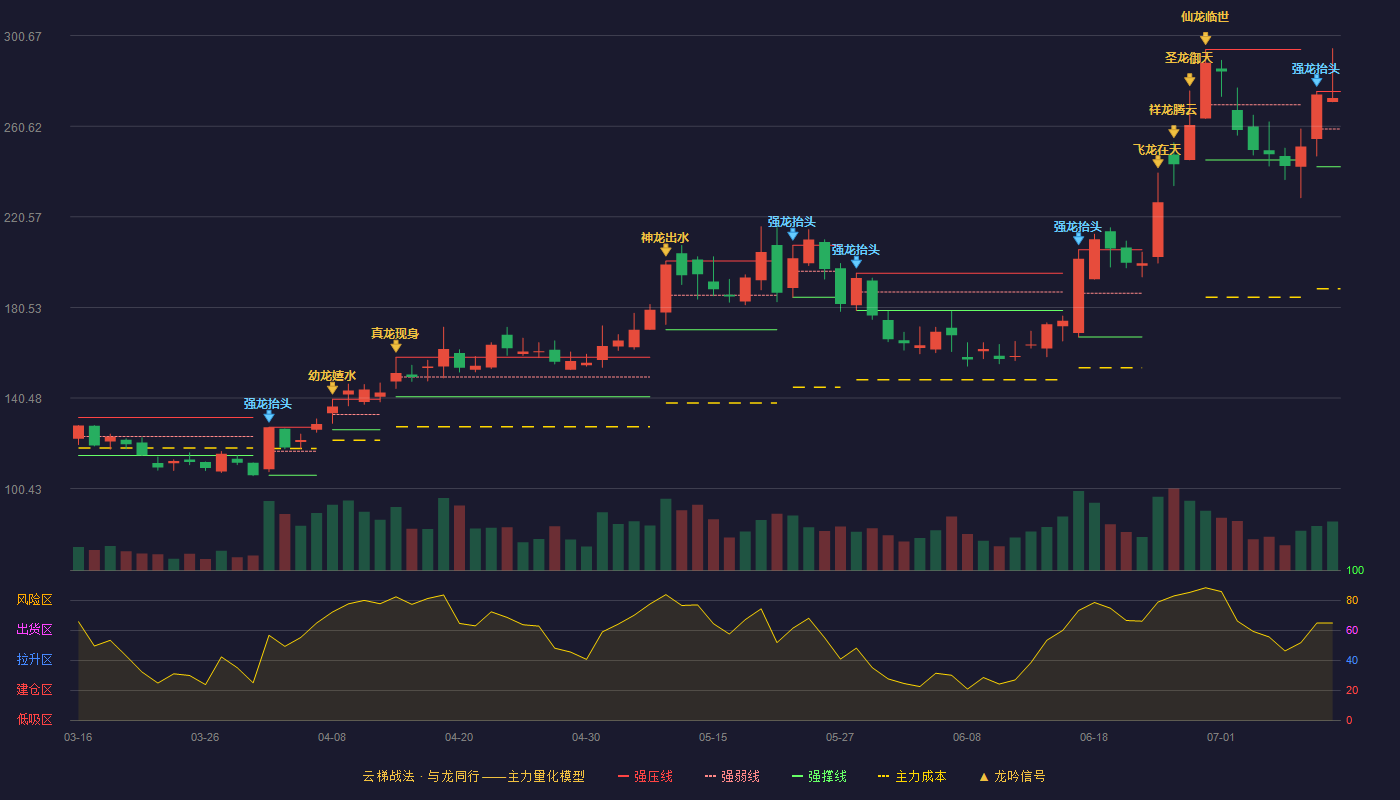
Task: Click the 03-16 date axis label
Action: coord(78,737)
